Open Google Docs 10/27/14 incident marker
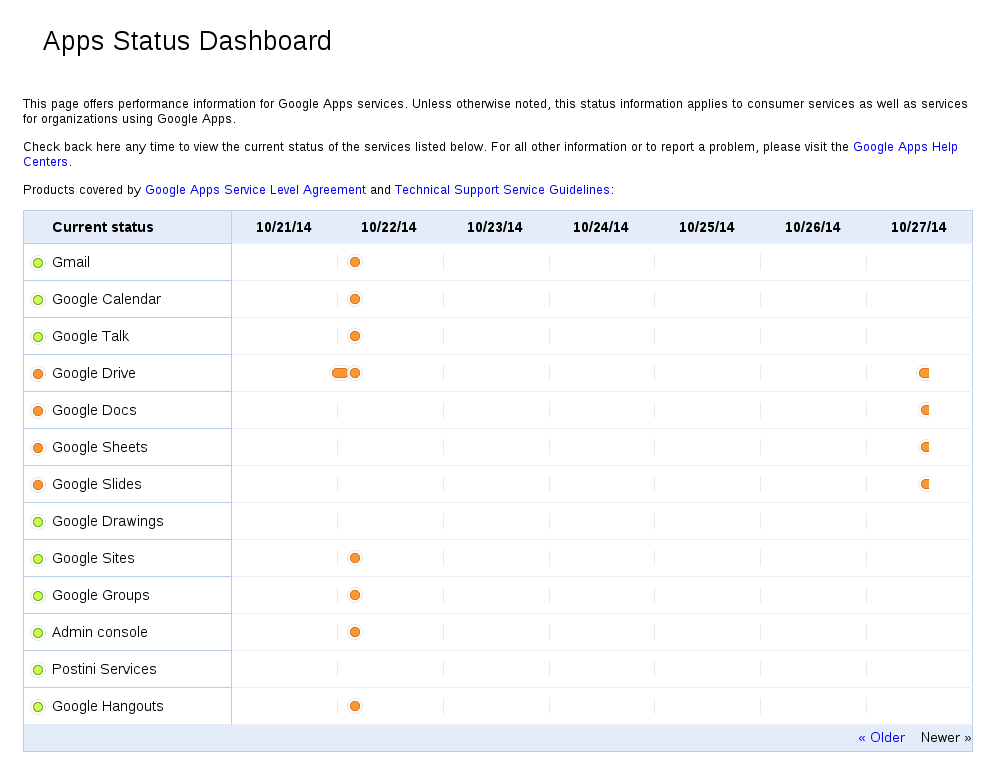The height and width of the screenshot is (759, 988). pyautogui.click(x=925, y=410)
